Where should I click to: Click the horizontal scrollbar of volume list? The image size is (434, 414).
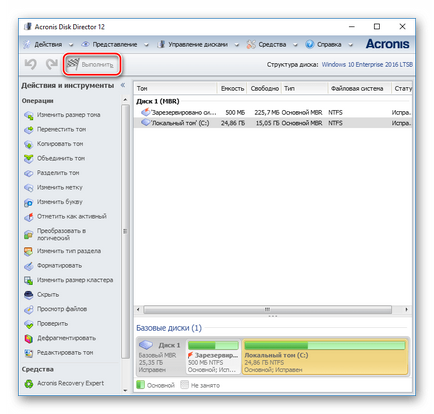pyautogui.click(x=267, y=309)
